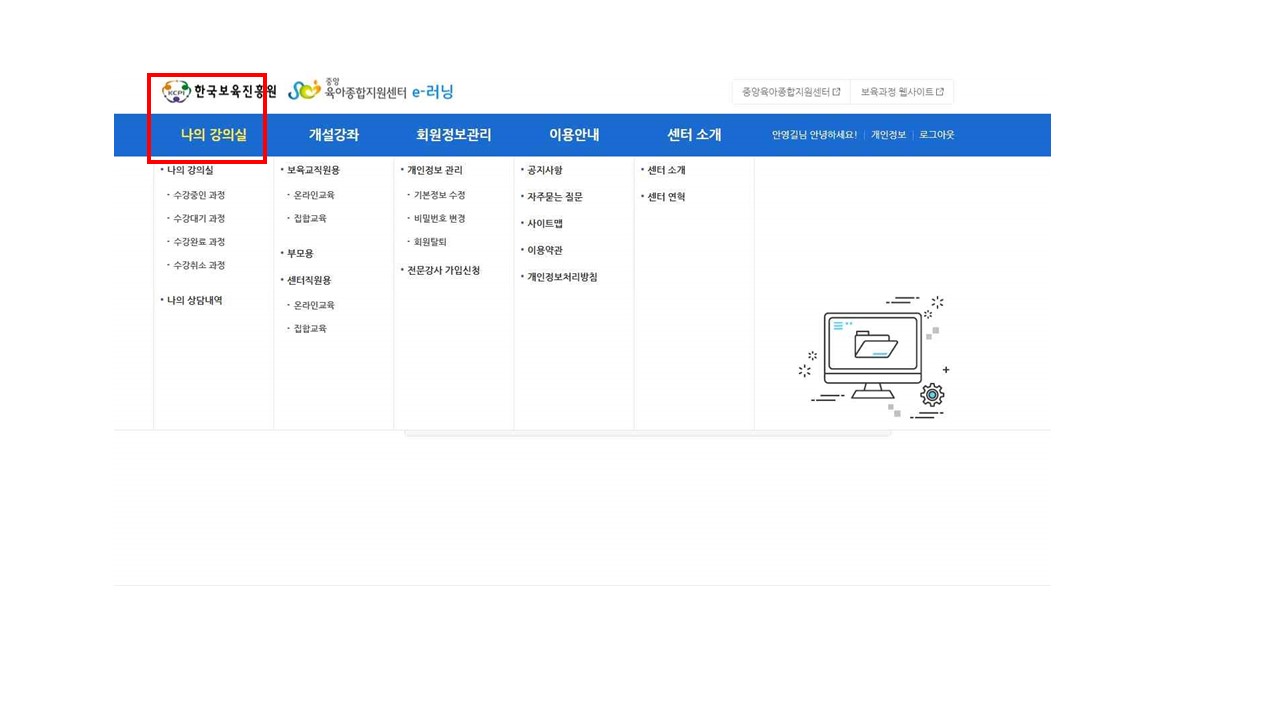
Task: Open 나의 상담내역
Action: click(194, 300)
